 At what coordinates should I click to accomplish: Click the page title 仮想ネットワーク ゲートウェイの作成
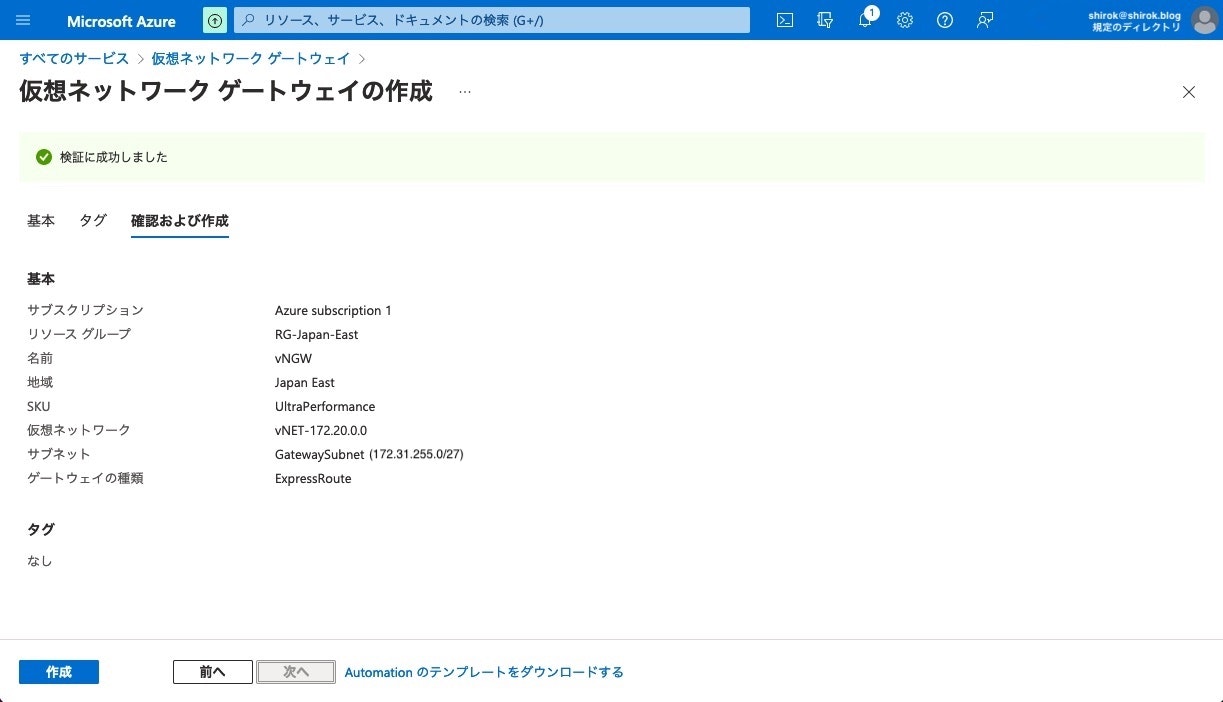[226, 91]
